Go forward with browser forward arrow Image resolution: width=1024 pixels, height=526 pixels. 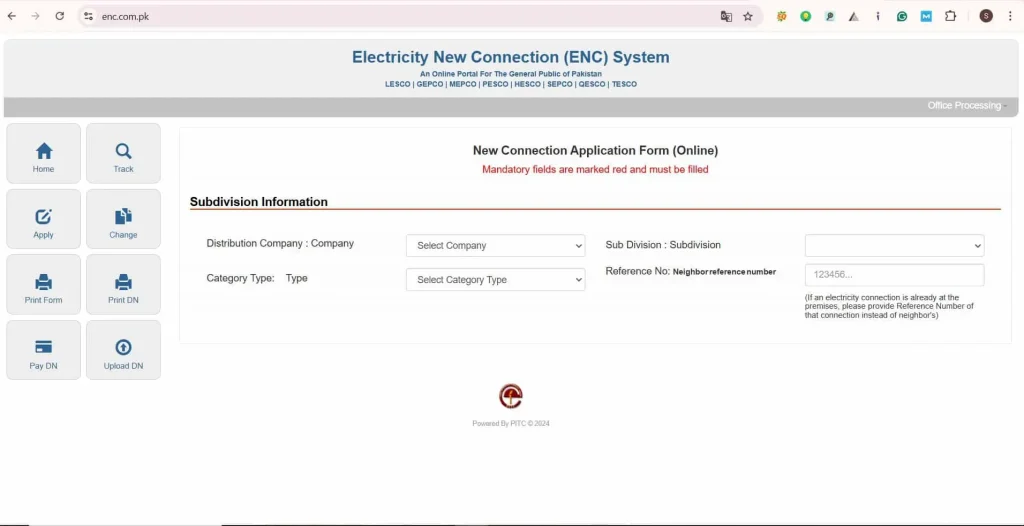click(x=35, y=16)
